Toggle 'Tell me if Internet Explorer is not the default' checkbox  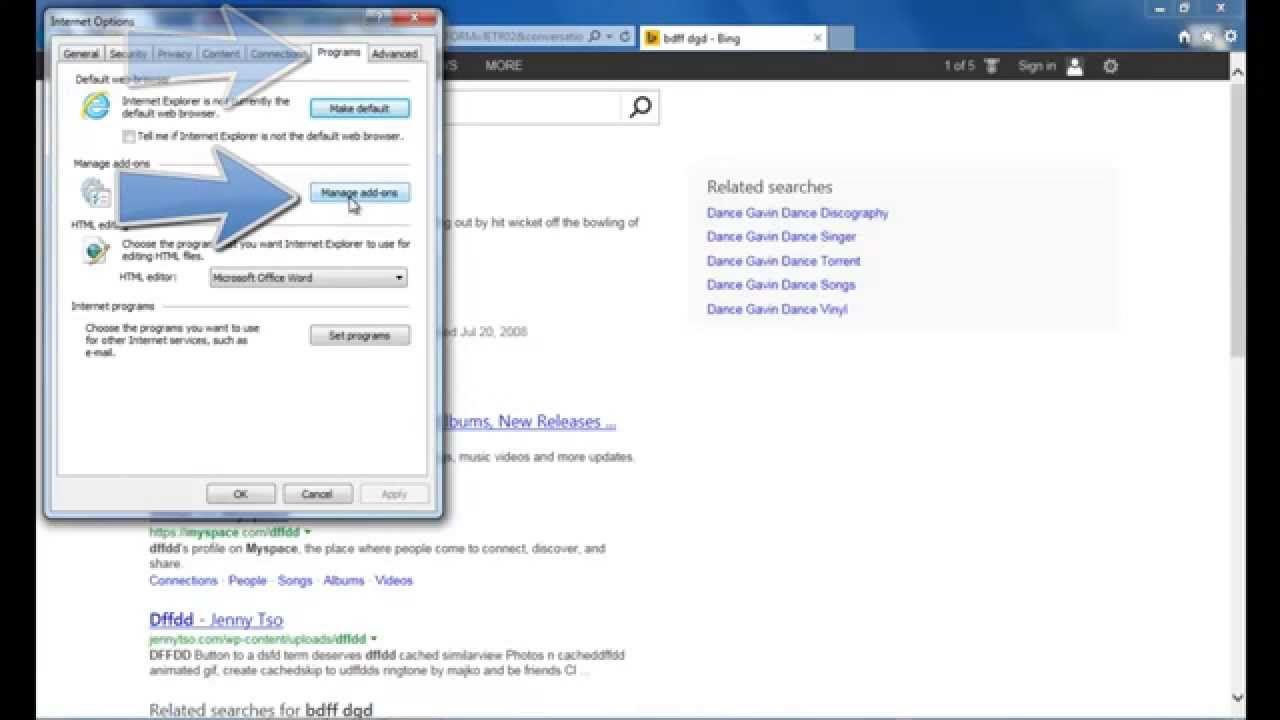tap(128, 136)
